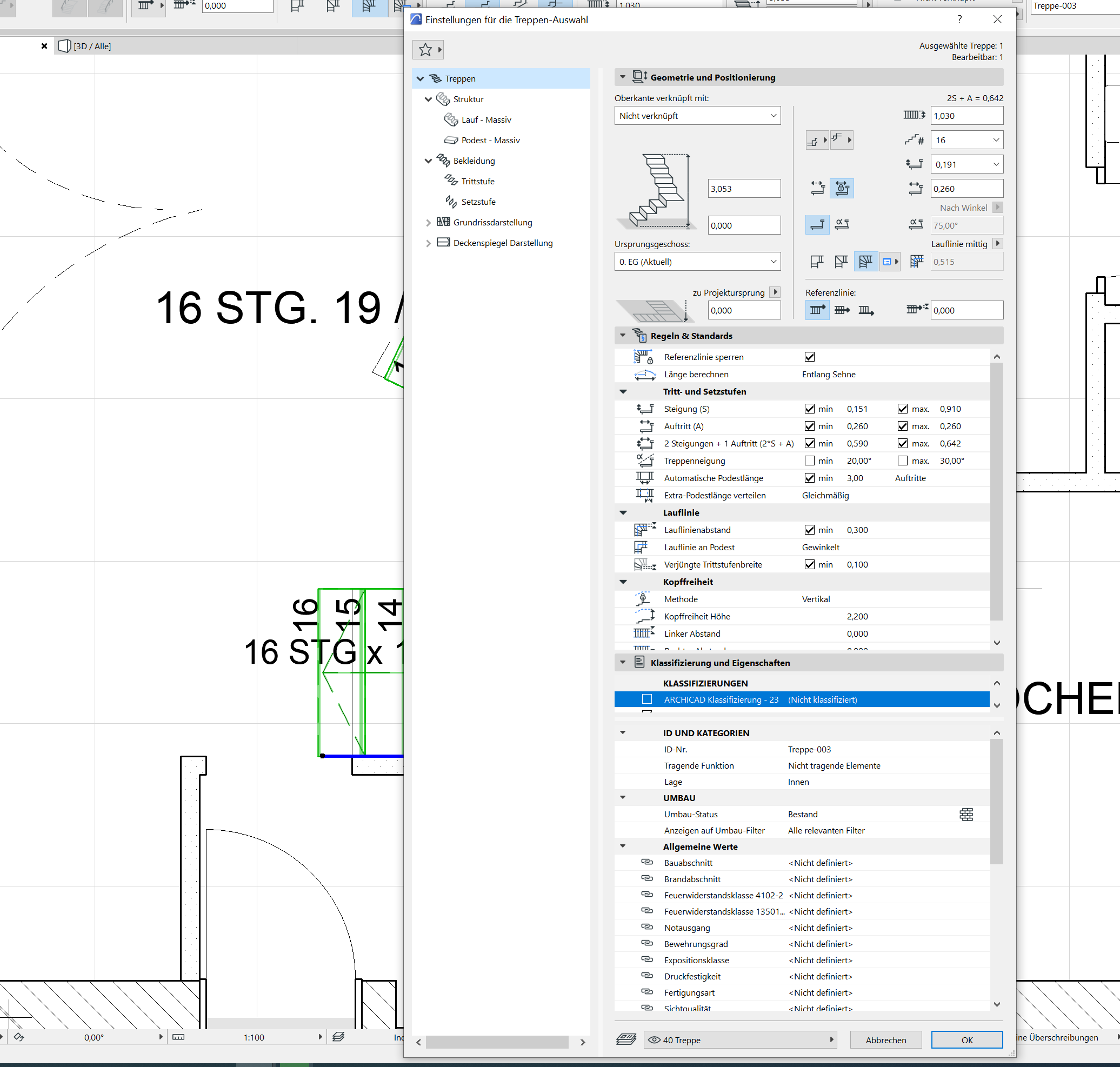The image size is (1120, 1067).
Task: Open the Ursprungsgeschoss 0. EG dropdown
Action: (697, 262)
